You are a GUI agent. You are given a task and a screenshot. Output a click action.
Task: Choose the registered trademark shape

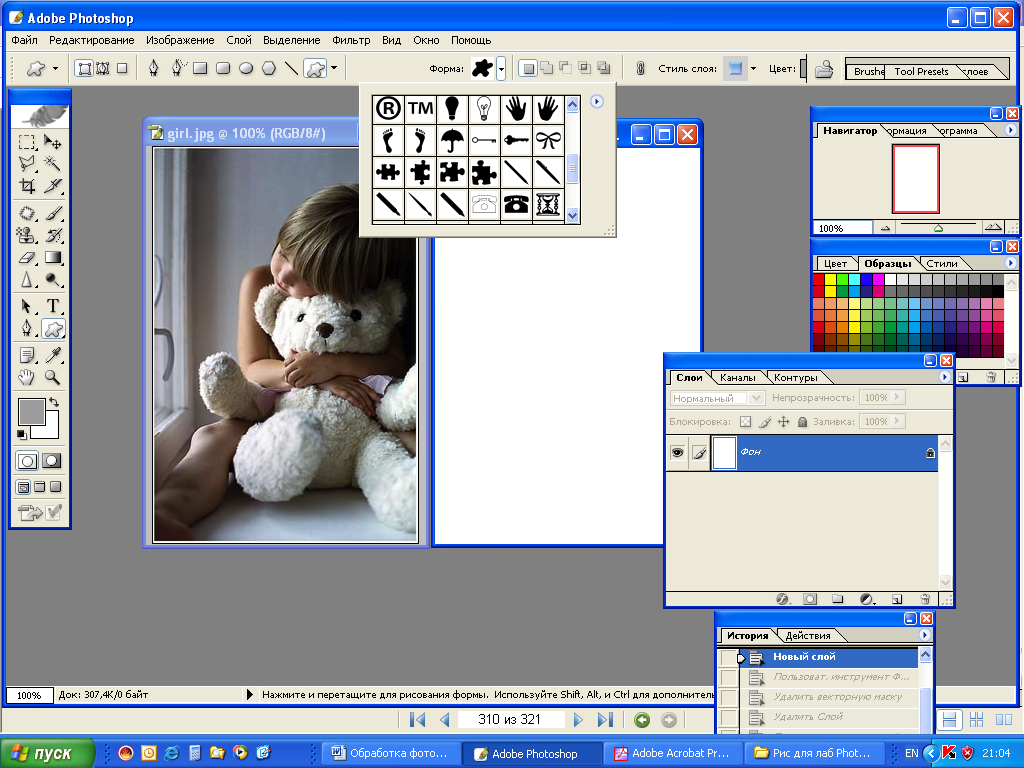pos(388,108)
